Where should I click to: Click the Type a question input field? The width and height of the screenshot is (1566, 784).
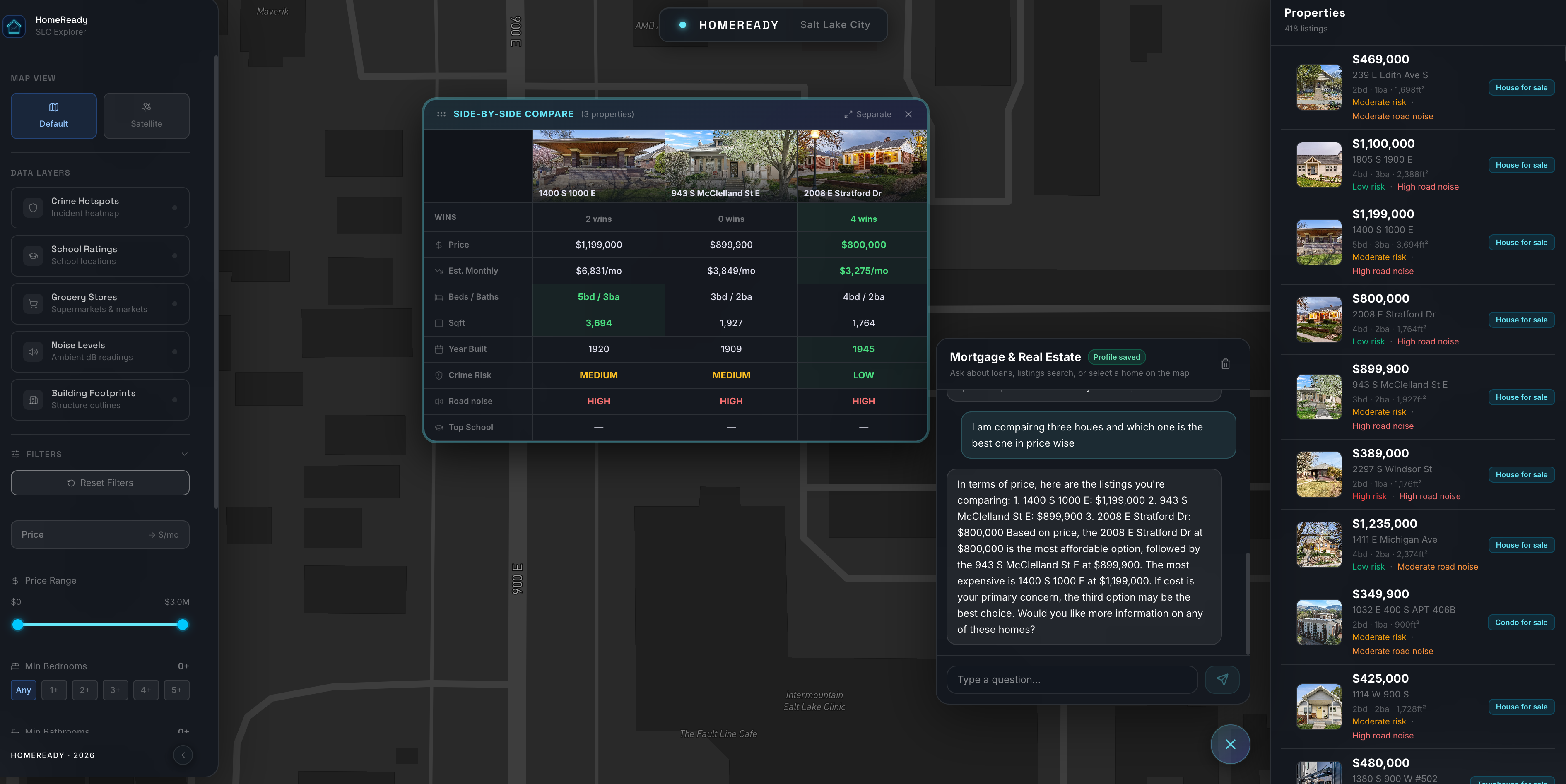tap(1072, 679)
